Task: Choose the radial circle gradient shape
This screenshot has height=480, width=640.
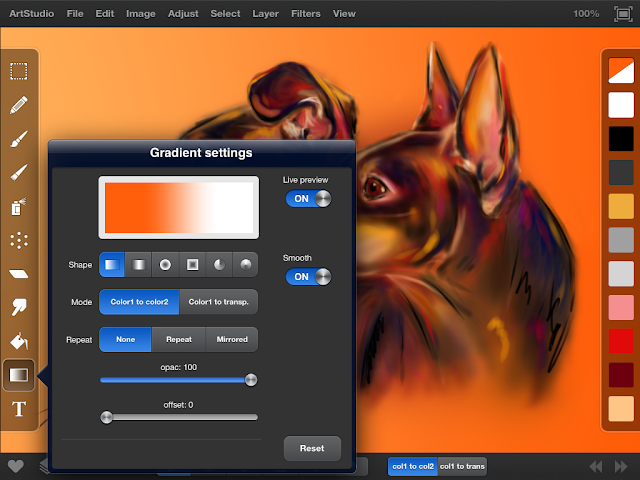Action: pyautogui.click(x=165, y=265)
